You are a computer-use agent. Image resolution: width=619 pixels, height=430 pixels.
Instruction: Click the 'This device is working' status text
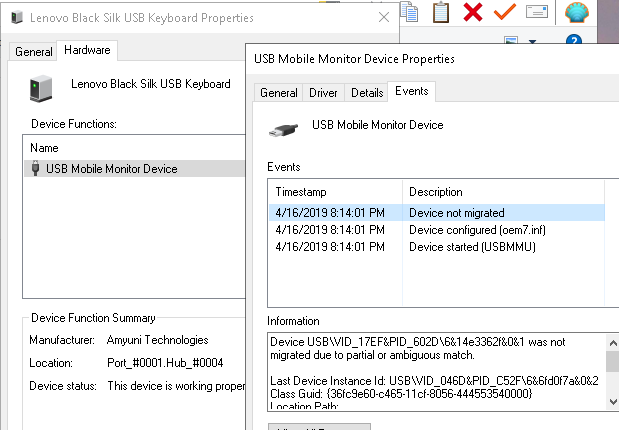tap(176, 386)
